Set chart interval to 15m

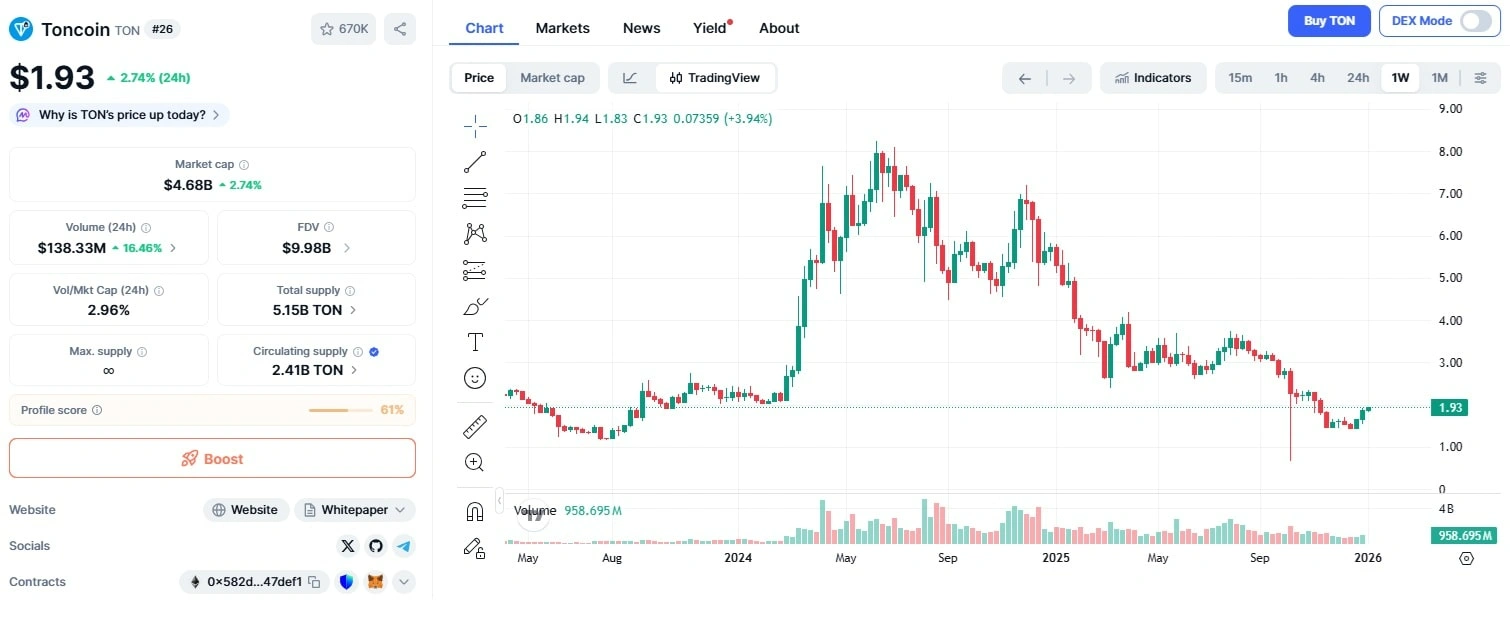tap(1240, 78)
